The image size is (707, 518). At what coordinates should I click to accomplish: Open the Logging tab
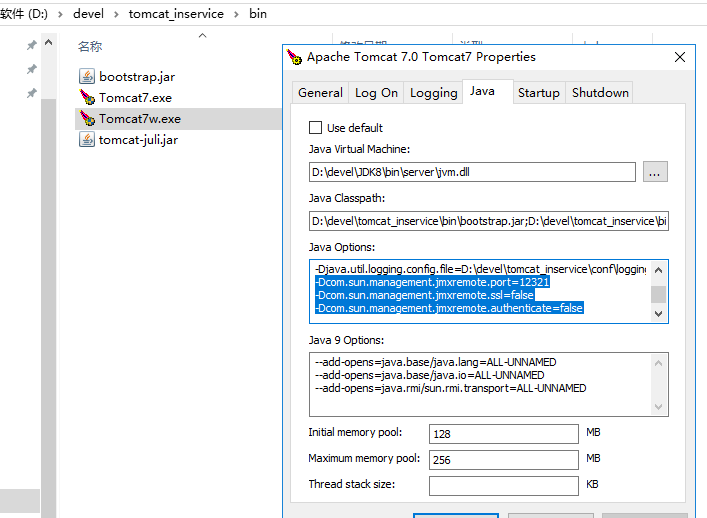click(433, 93)
